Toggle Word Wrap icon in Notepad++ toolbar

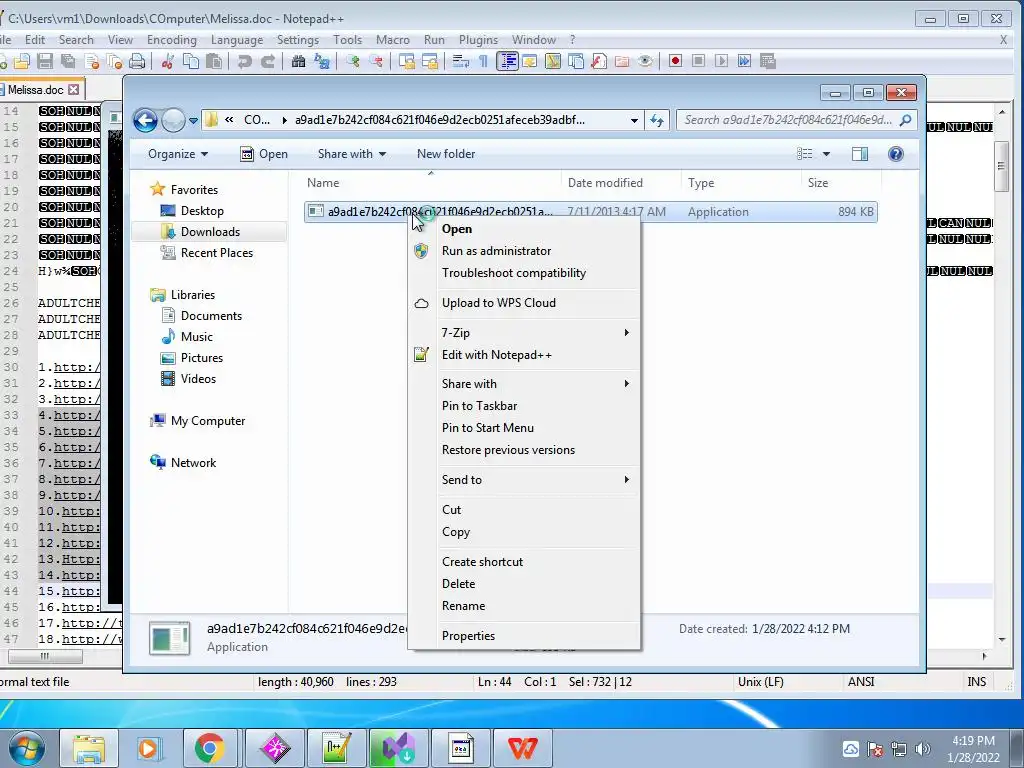click(x=461, y=61)
